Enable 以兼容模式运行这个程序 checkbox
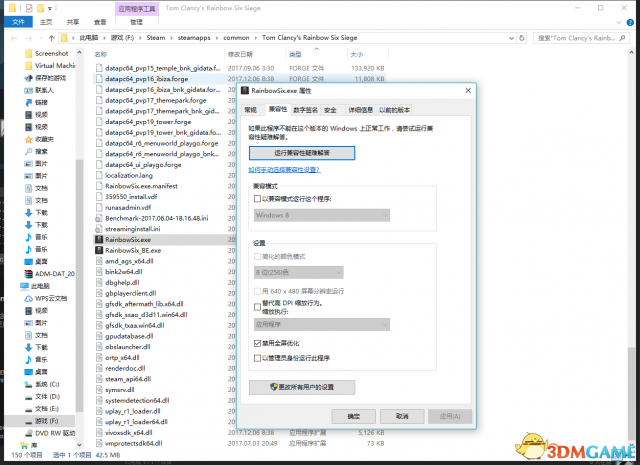This screenshot has width=640, height=465. [x=257, y=199]
